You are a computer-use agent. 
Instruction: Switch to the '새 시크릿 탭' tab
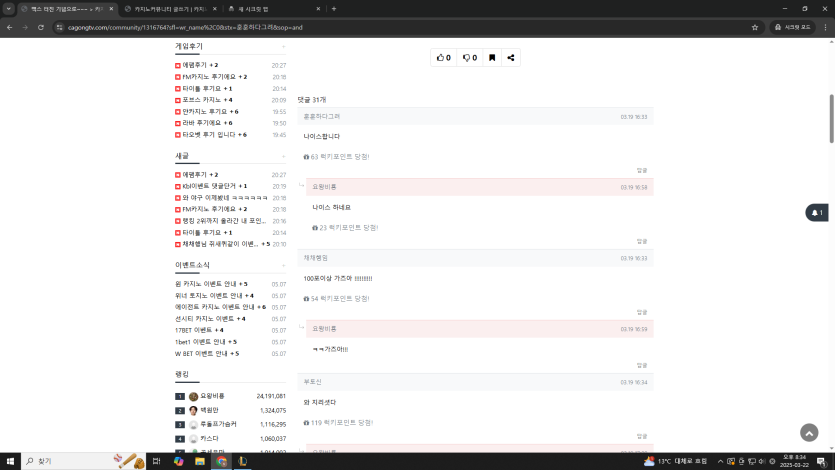(274, 9)
